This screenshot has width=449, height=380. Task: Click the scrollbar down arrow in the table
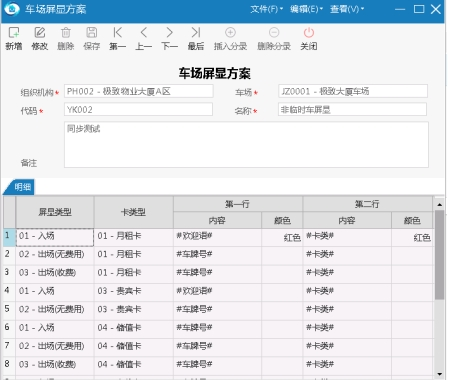[440, 374]
